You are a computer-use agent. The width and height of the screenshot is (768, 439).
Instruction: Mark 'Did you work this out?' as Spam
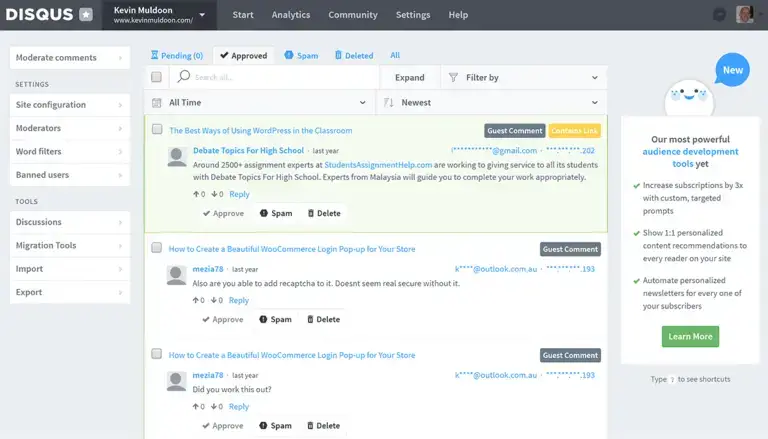pyautogui.click(x=275, y=426)
